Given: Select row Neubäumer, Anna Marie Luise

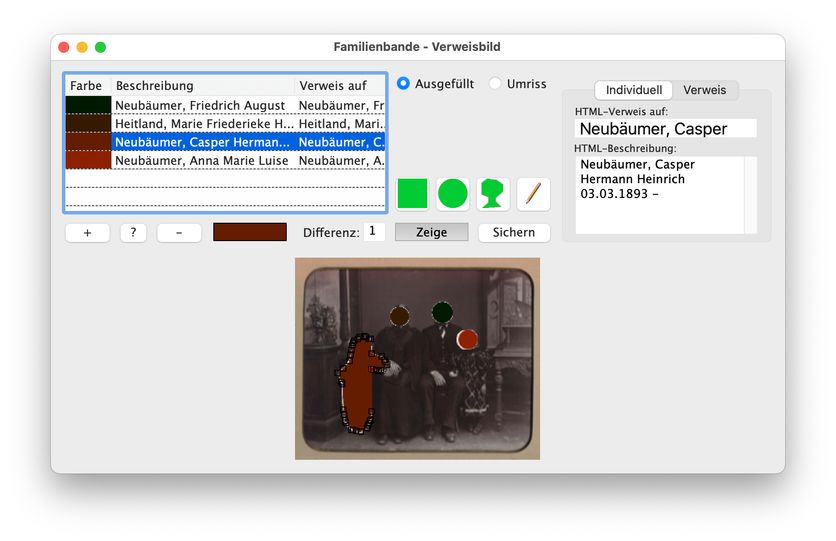Looking at the screenshot, I should click(x=201, y=161).
